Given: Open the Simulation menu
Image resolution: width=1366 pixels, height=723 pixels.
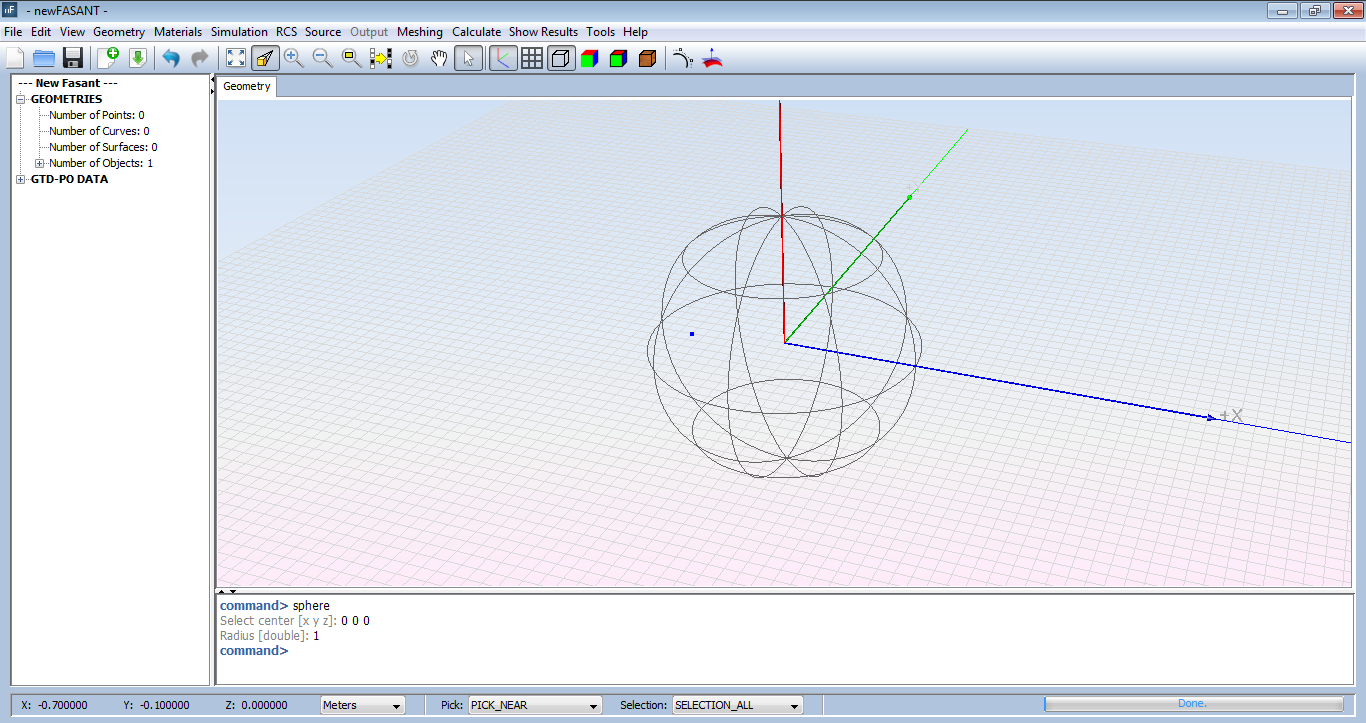Looking at the screenshot, I should tap(239, 31).
